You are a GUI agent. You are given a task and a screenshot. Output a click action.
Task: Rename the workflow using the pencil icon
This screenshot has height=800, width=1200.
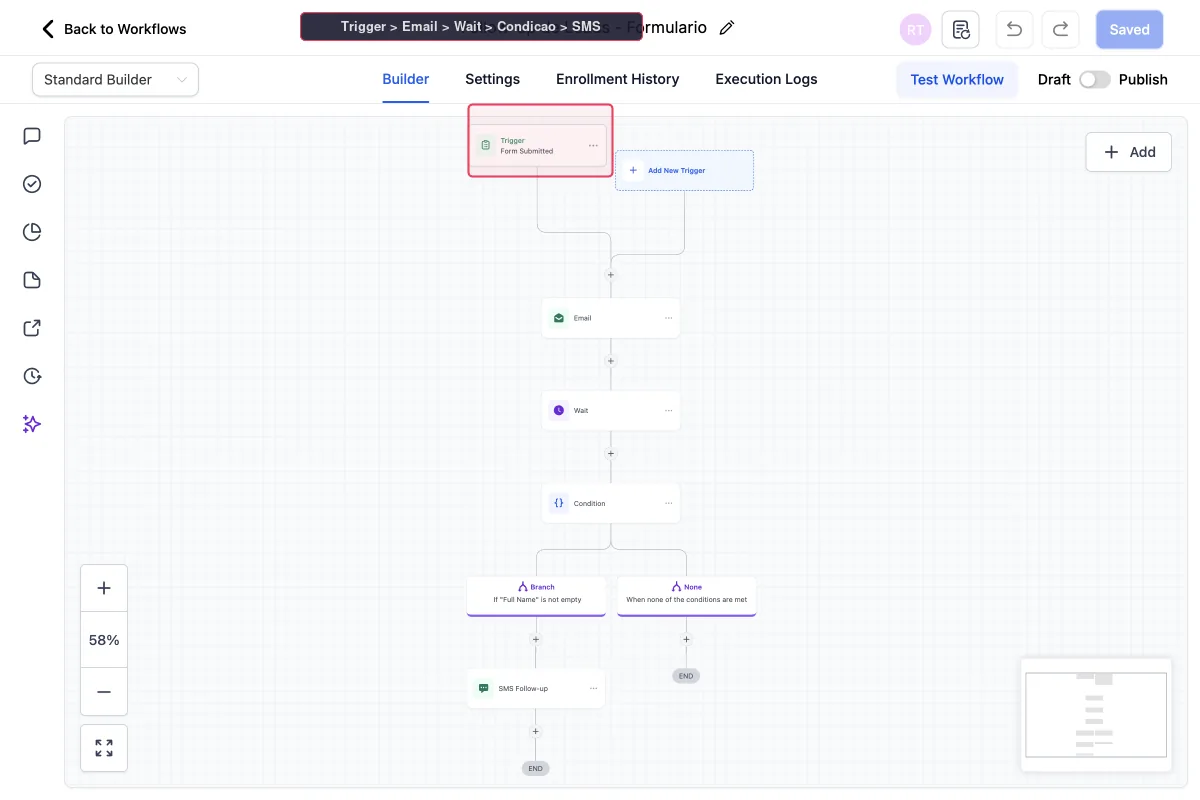(726, 27)
